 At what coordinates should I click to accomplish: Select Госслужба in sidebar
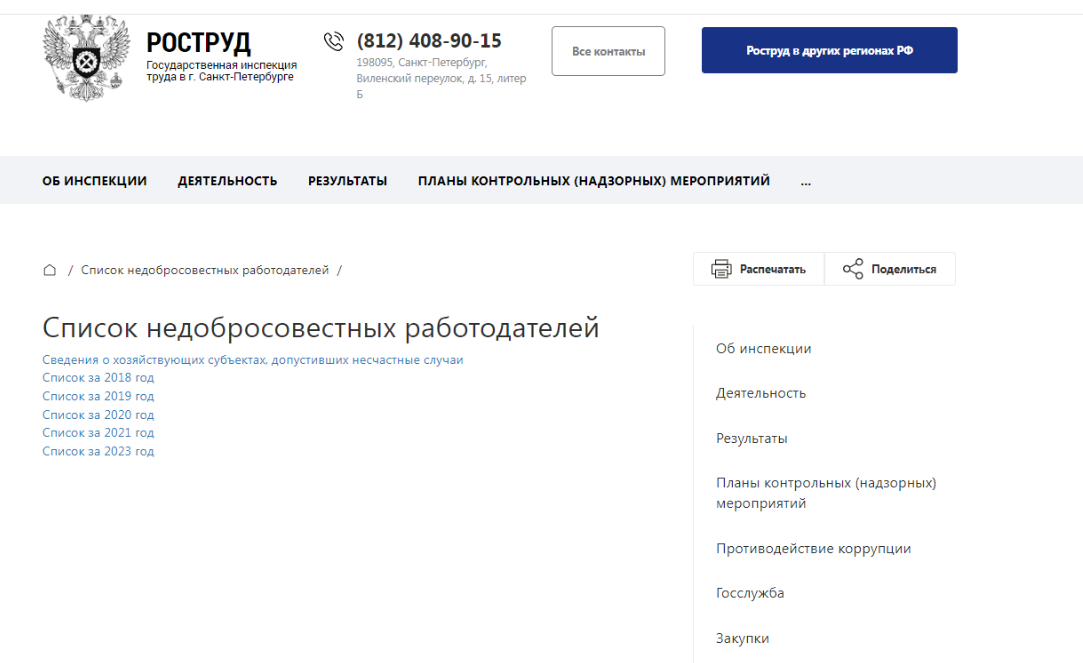(750, 593)
